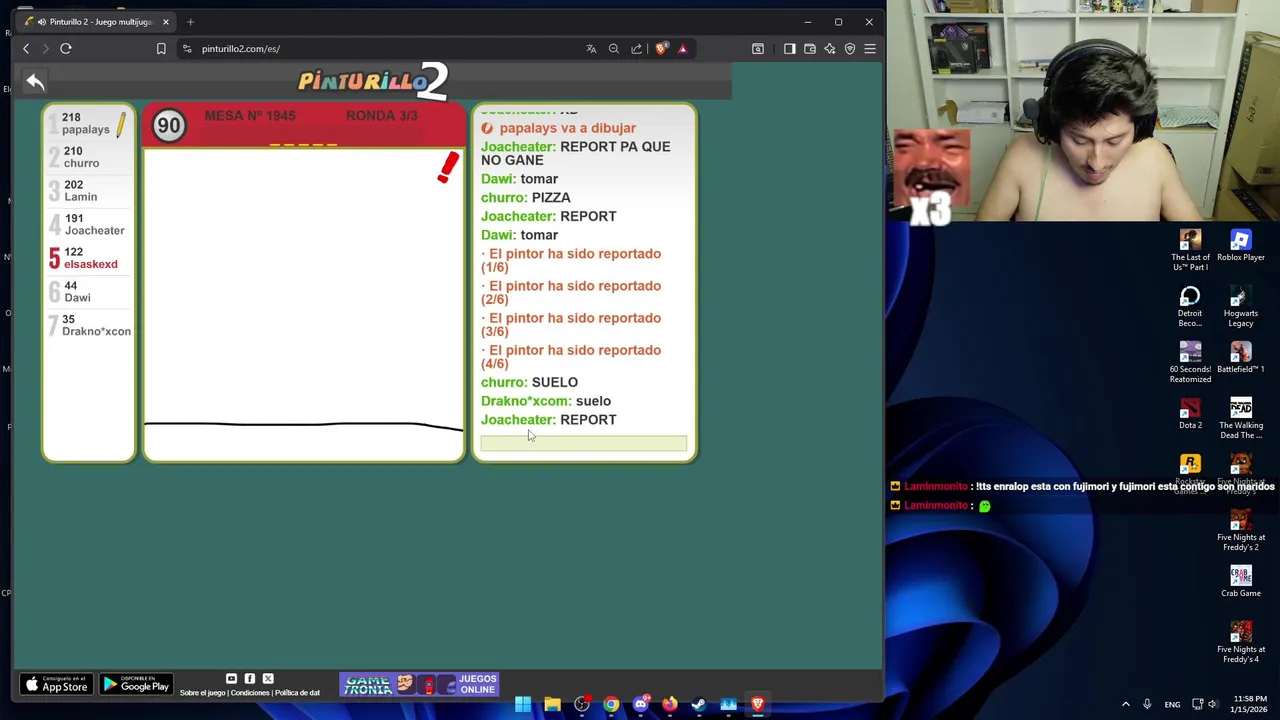Open a new browser tab
The height and width of the screenshot is (720, 1280).
[x=190, y=21]
